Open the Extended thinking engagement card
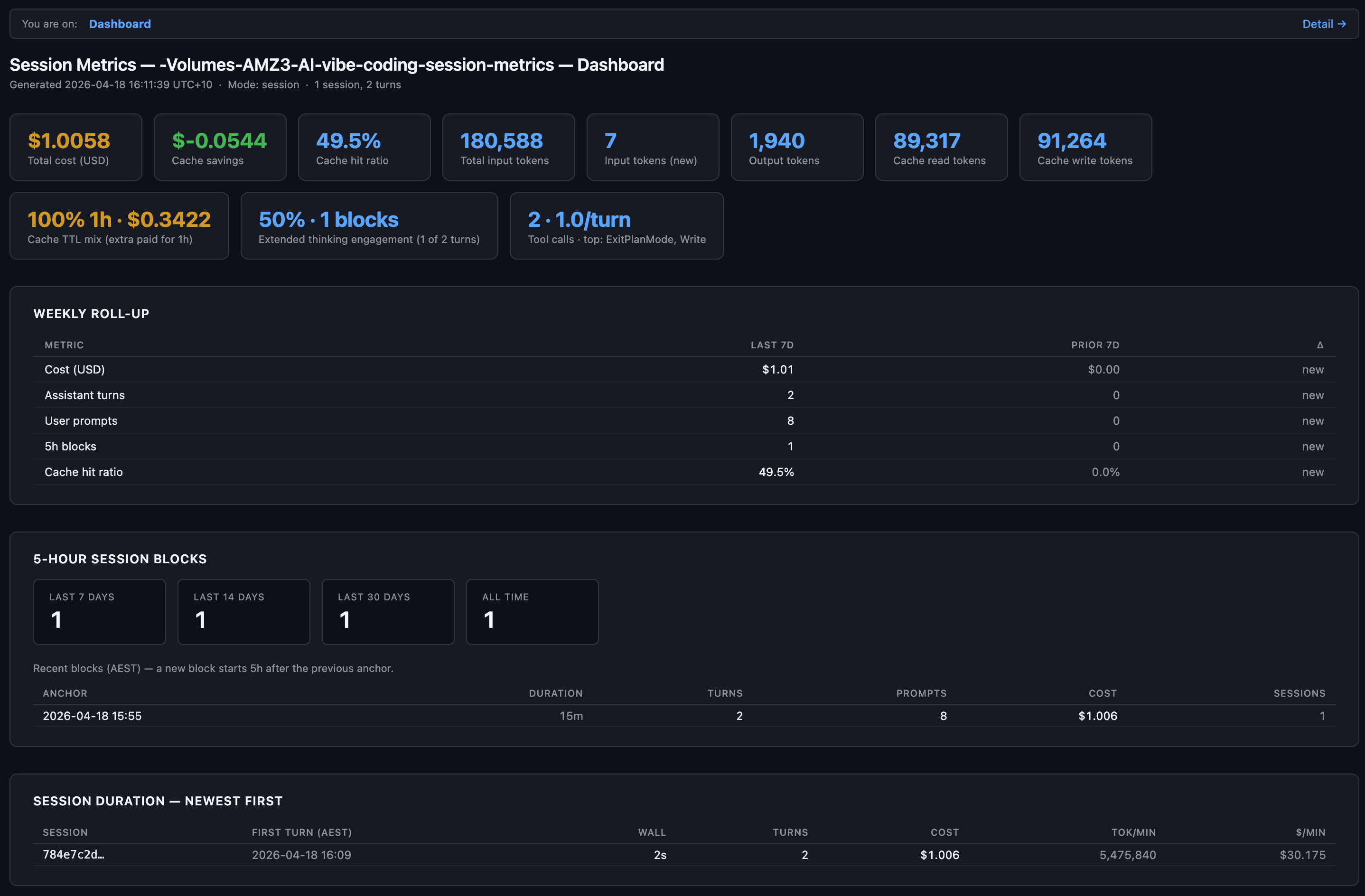1365x896 pixels. point(369,226)
